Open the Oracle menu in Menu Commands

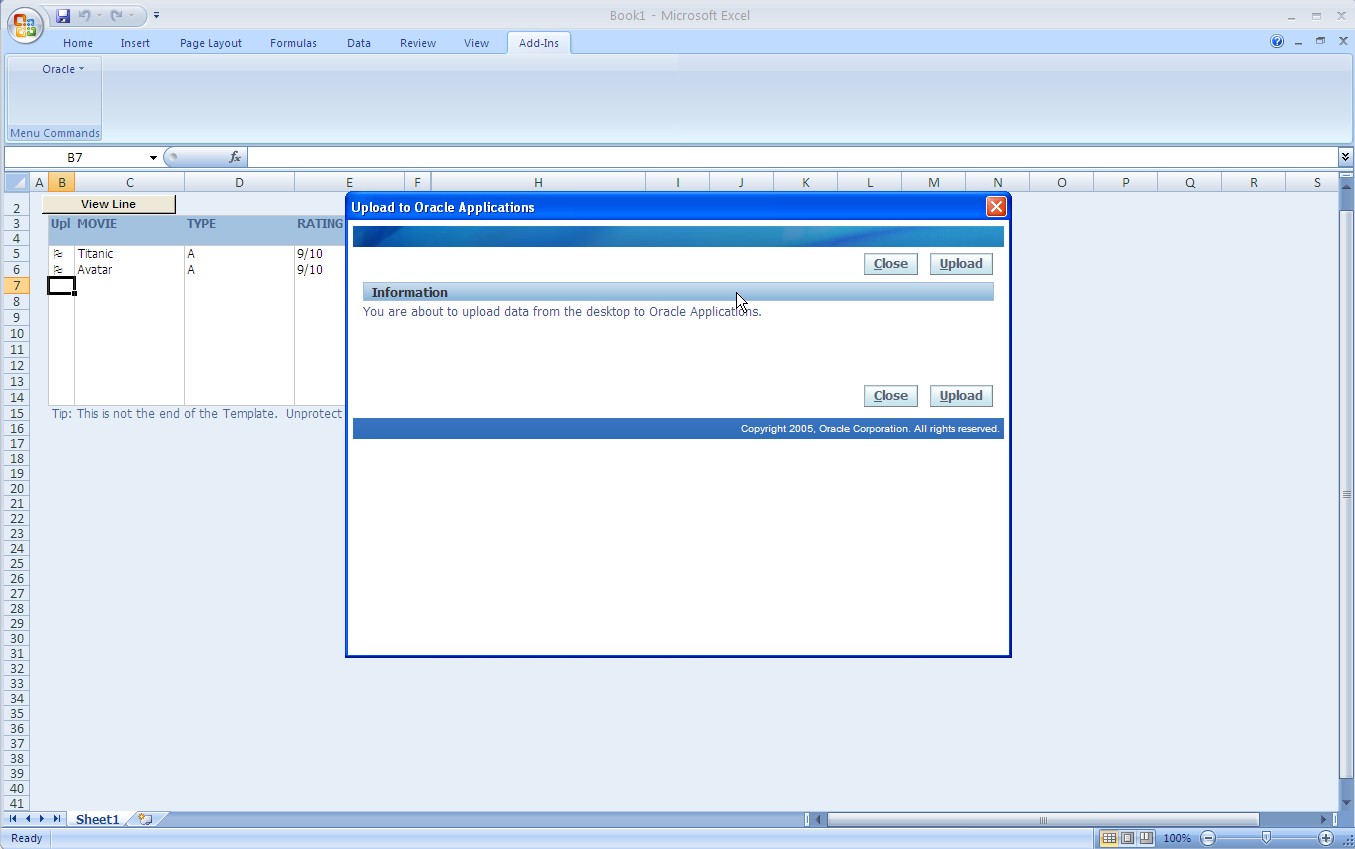pos(60,68)
